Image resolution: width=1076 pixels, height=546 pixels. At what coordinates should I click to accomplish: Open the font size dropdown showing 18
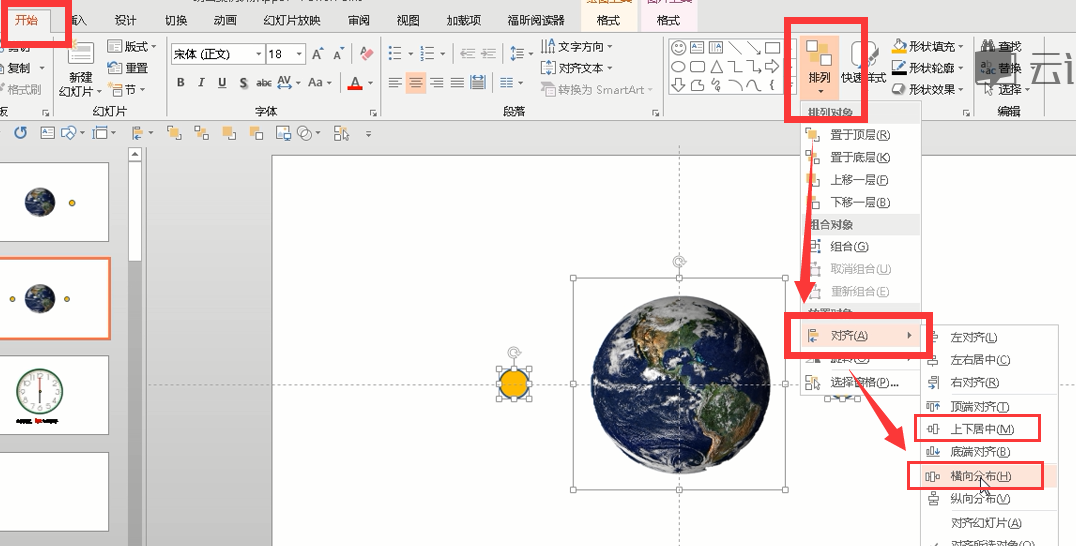299,54
